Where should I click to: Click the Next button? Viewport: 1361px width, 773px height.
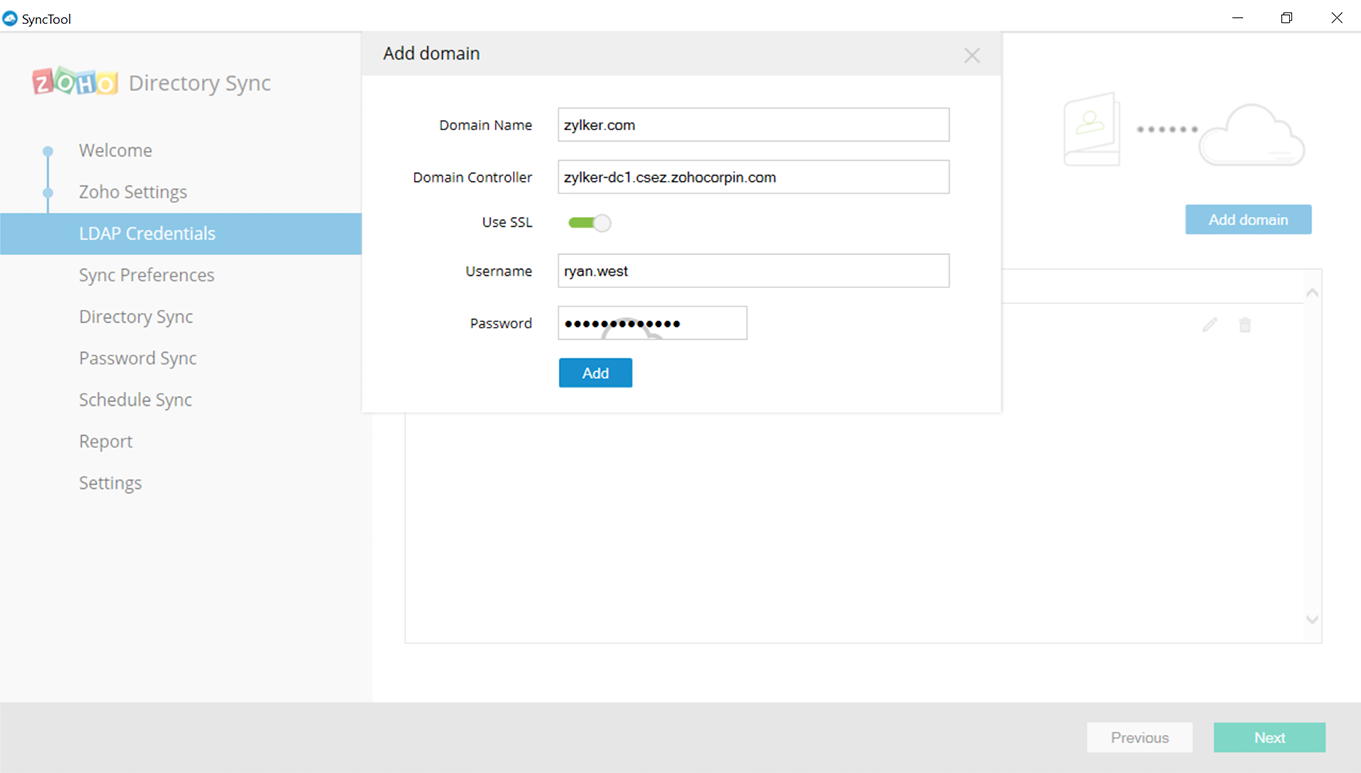(x=1270, y=738)
